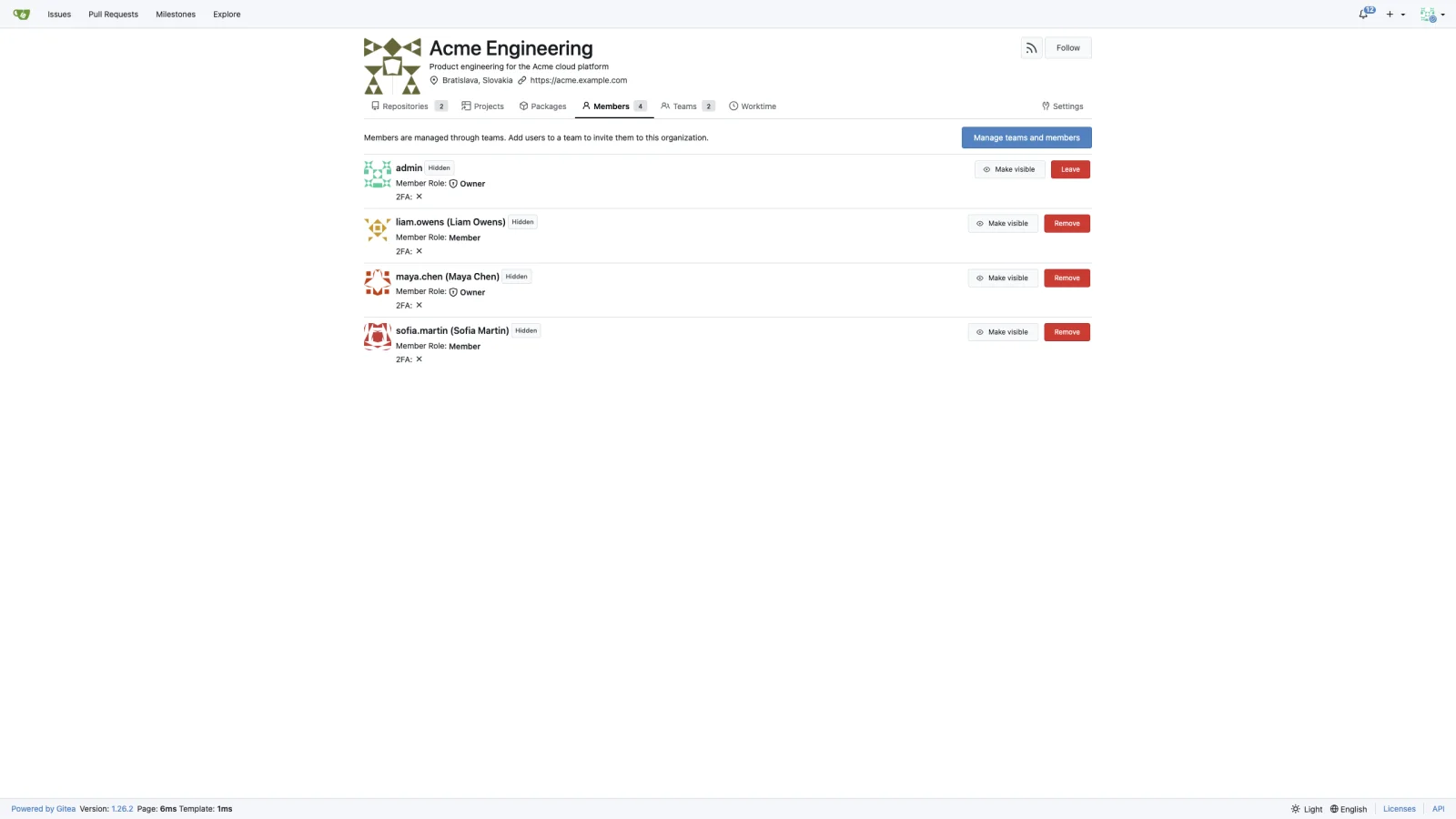Switch to the Projects tab
This screenshot has width=1456, height=819.
(x=482, y=106)
